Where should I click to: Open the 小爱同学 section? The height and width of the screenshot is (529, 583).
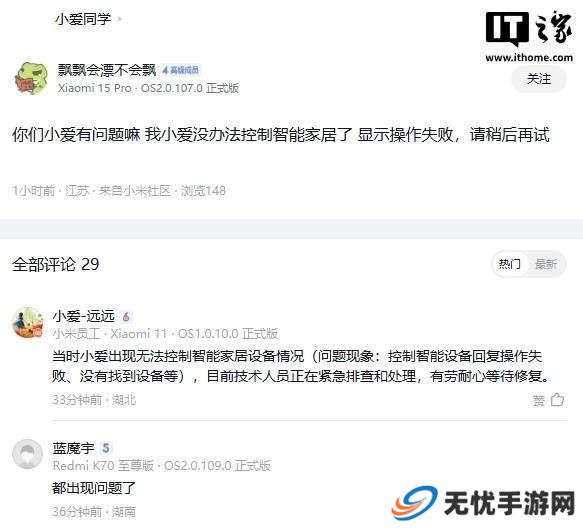[83, 19]
